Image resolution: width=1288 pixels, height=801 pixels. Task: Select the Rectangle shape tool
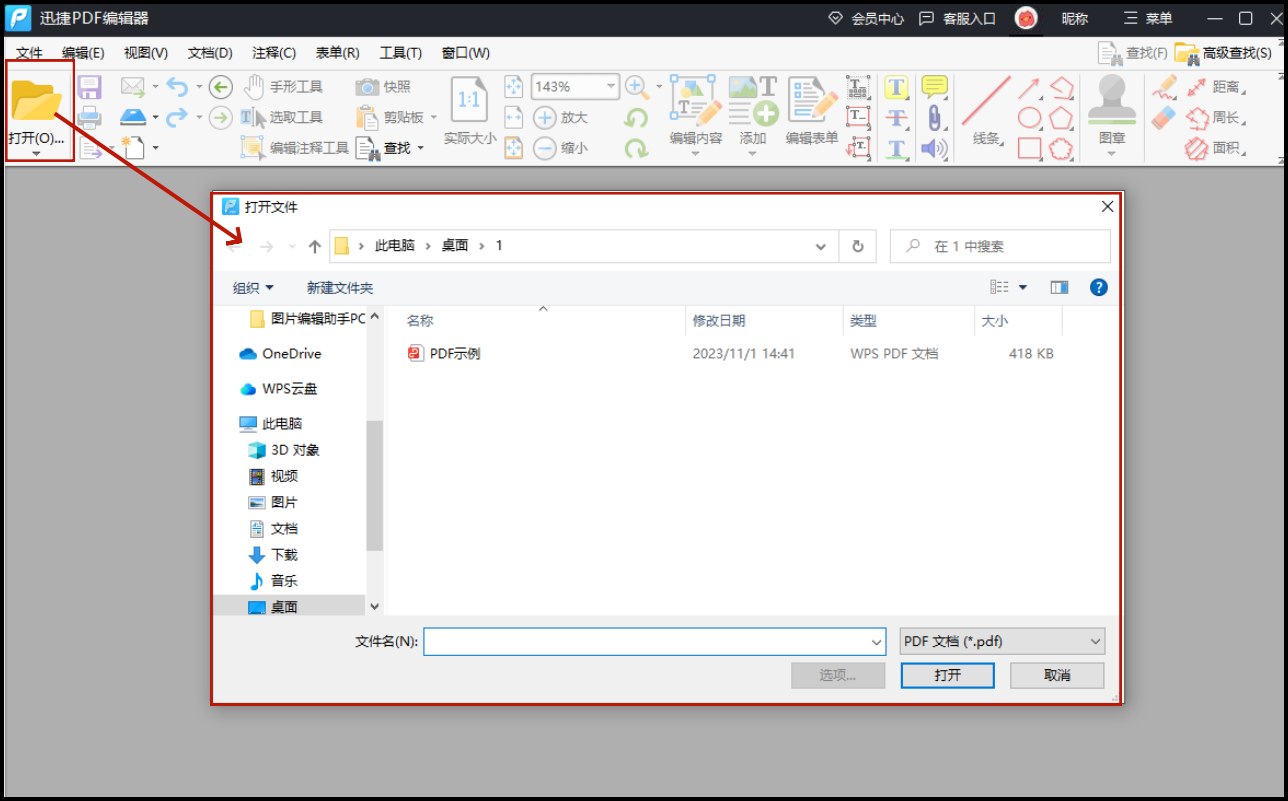pyautogui.click(x=1029, y=149)
